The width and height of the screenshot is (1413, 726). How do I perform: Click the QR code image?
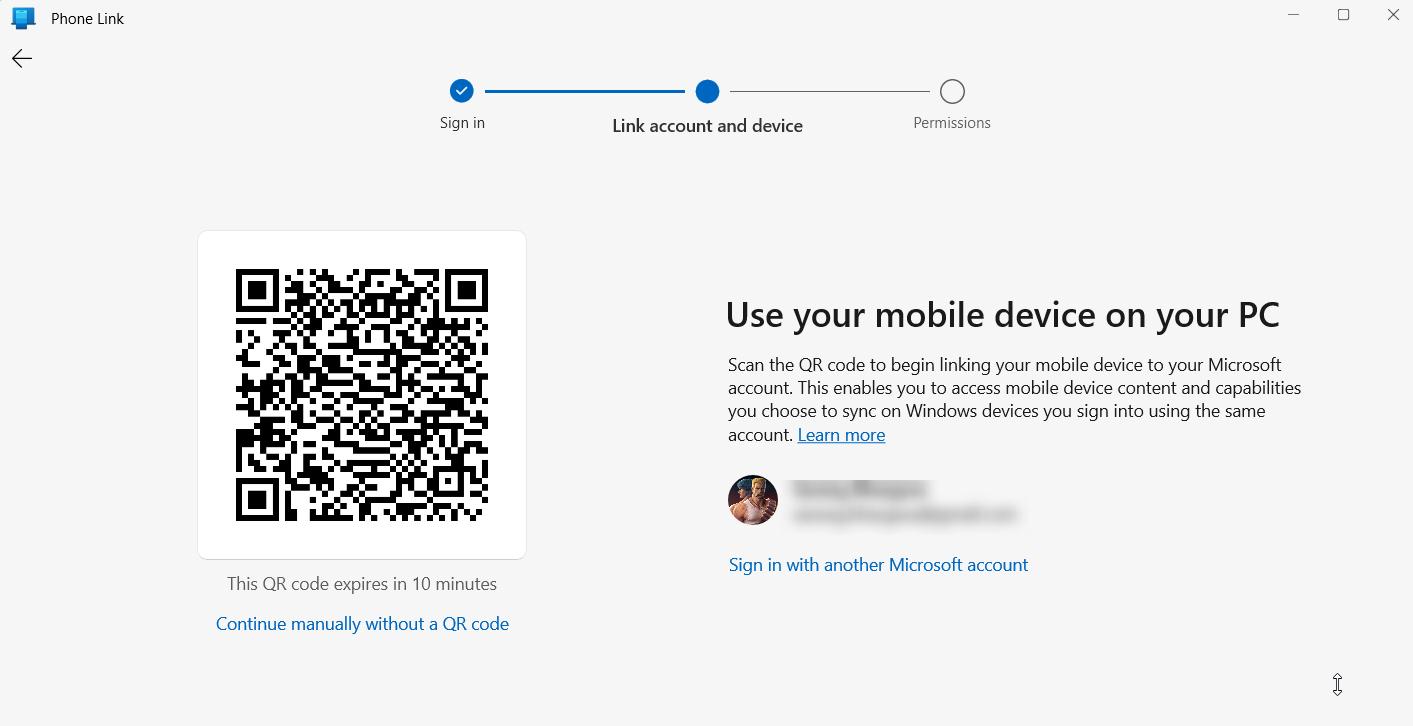tap(362, 395)
